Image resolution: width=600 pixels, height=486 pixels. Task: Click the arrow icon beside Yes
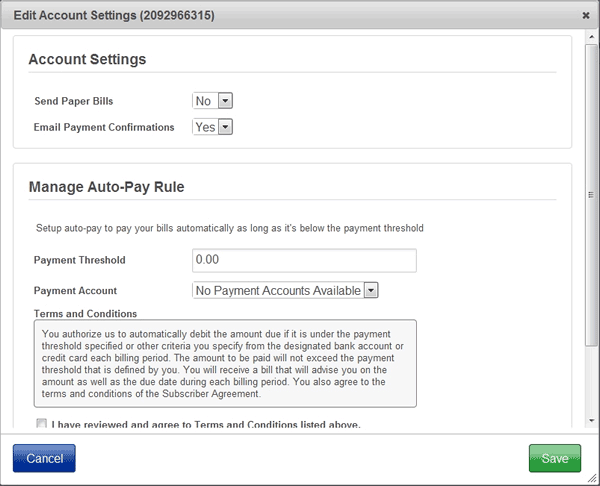tap(225, 127)
